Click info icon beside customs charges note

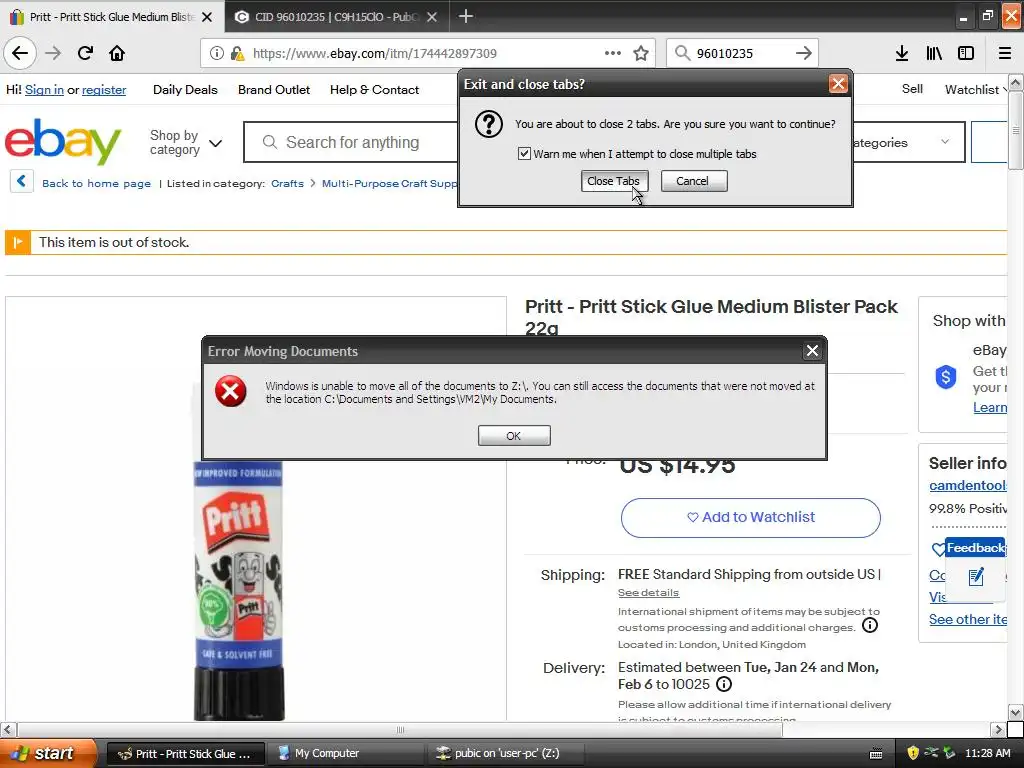click(869, 626)
